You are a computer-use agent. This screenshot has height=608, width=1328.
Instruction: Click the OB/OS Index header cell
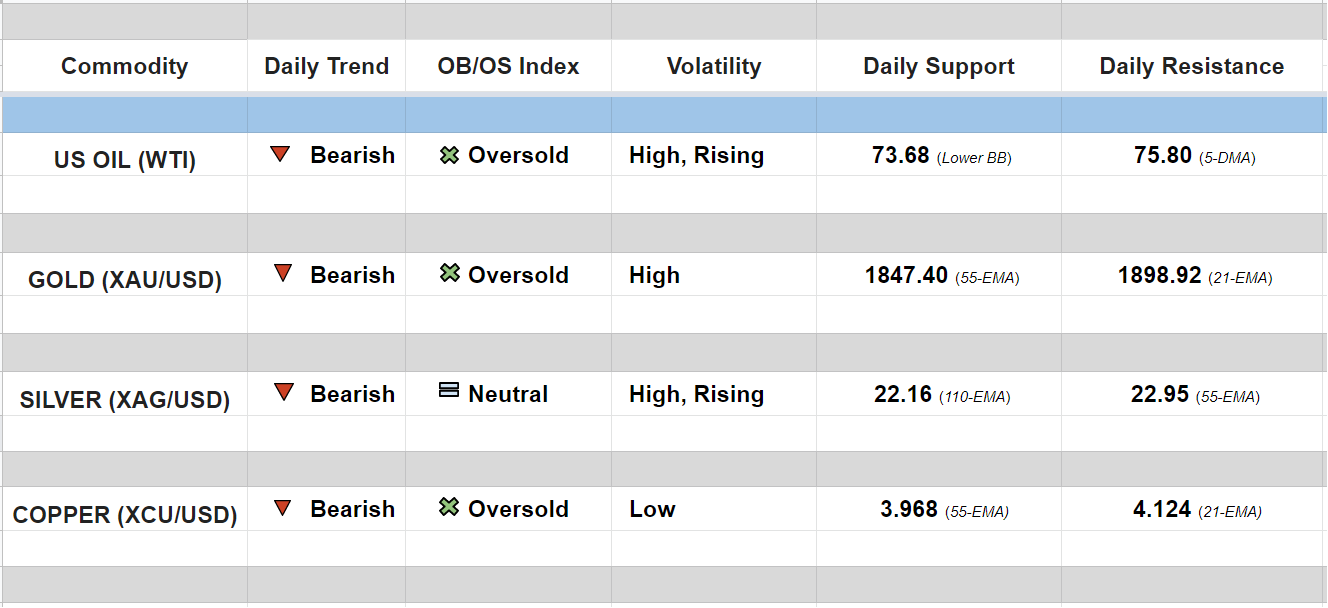click(508, 67)
